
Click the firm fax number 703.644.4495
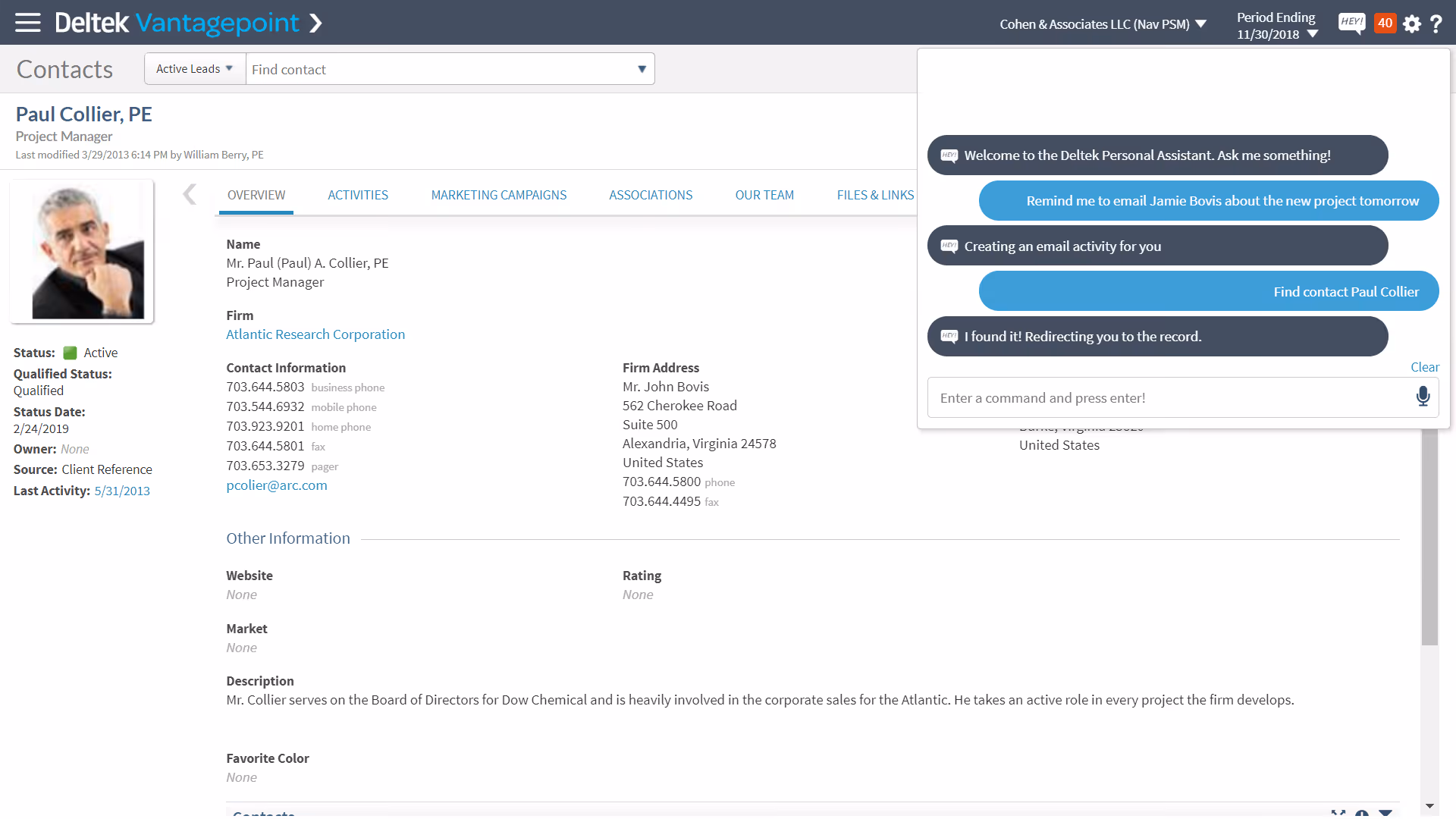pos(662,501)
